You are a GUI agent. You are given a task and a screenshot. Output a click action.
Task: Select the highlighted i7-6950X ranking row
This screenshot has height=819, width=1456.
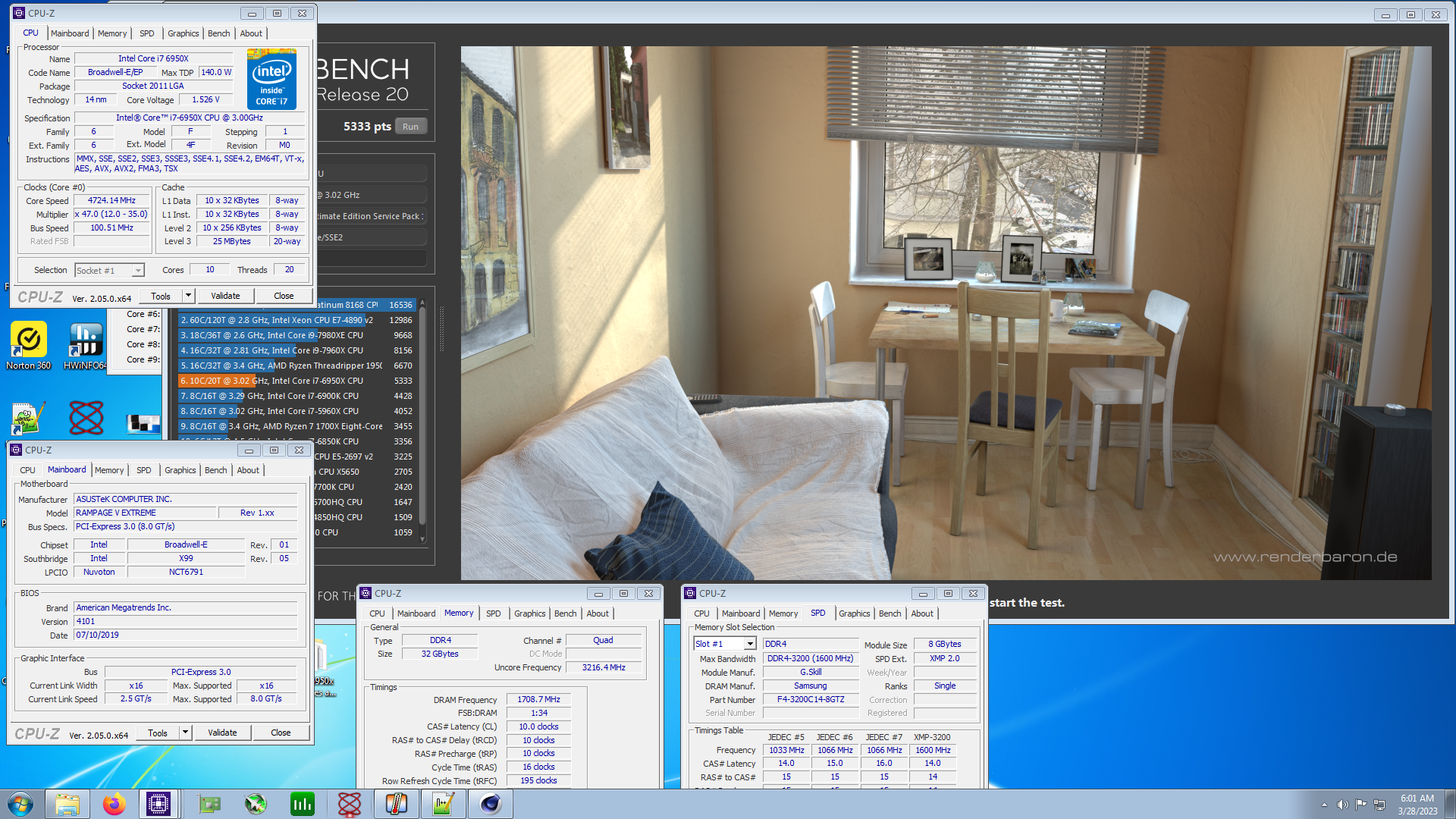click(x=297, y=381)
